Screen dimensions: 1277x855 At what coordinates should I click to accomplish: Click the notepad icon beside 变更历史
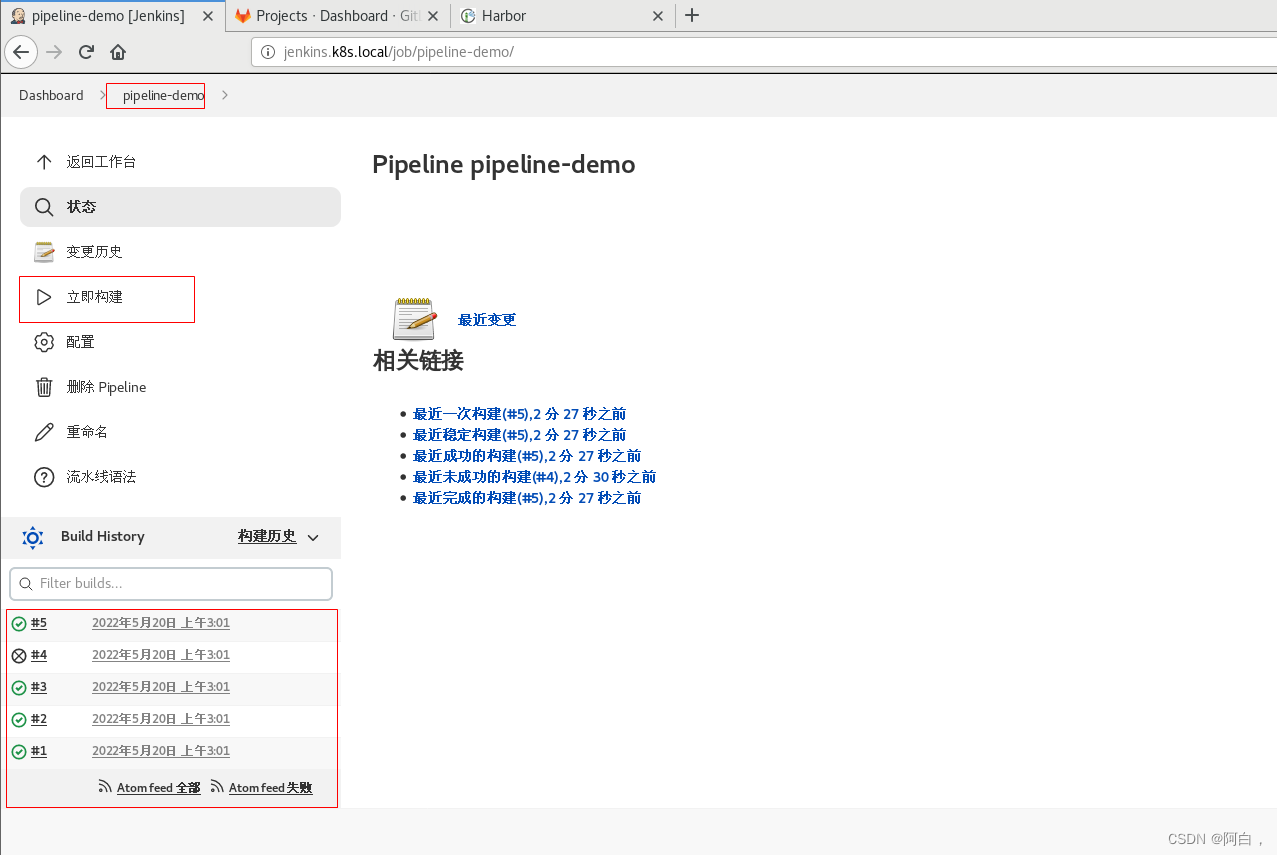[x=44, y=252]
